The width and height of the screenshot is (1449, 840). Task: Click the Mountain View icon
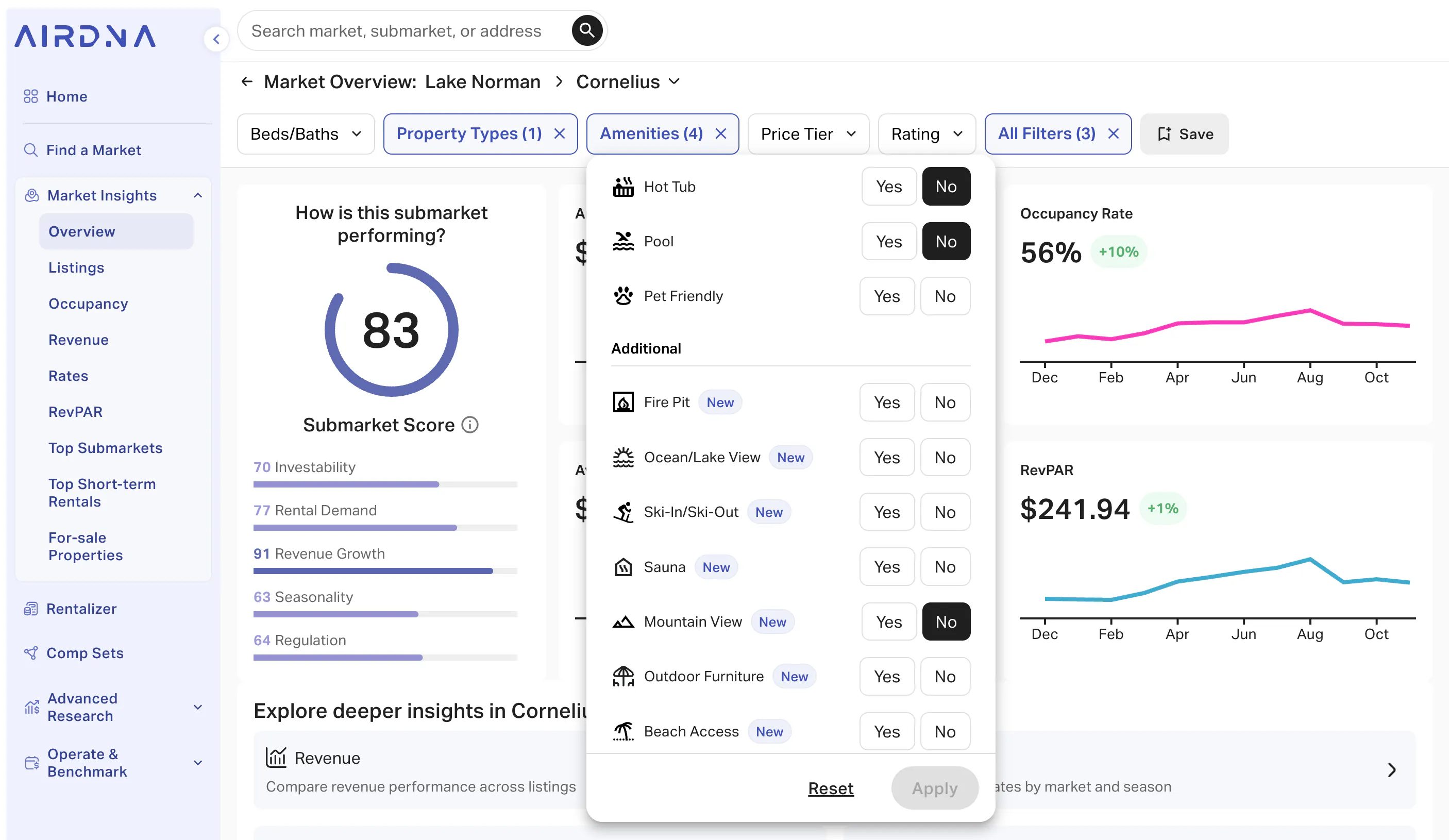click(x=624, y=622)
